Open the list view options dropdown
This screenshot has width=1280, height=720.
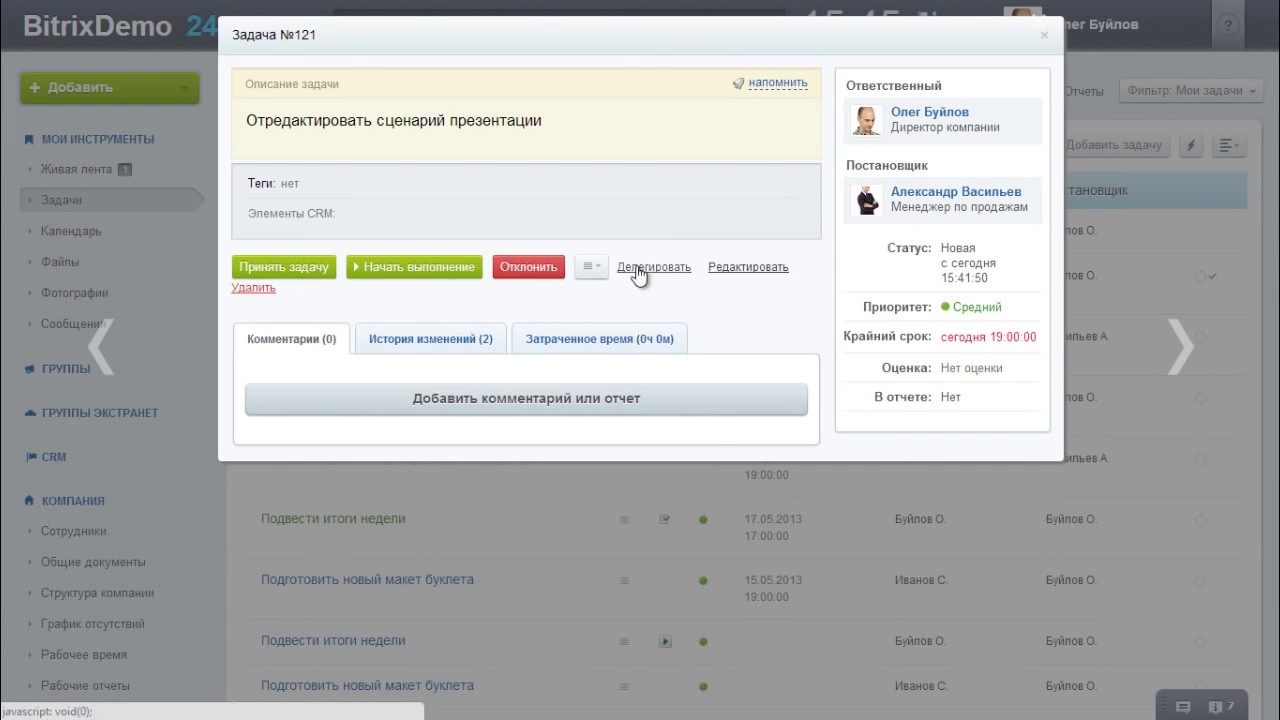point(1228,145)
